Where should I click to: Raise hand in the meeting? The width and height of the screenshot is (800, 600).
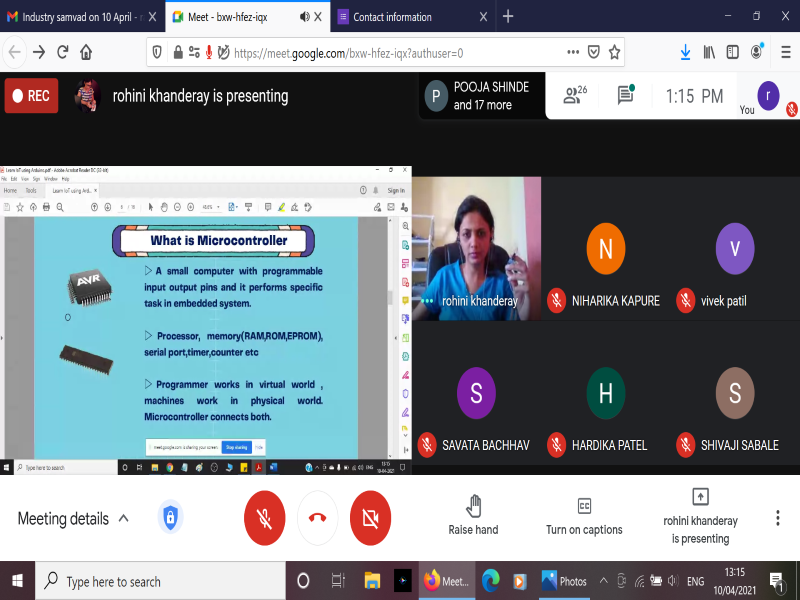coord(473,515)
